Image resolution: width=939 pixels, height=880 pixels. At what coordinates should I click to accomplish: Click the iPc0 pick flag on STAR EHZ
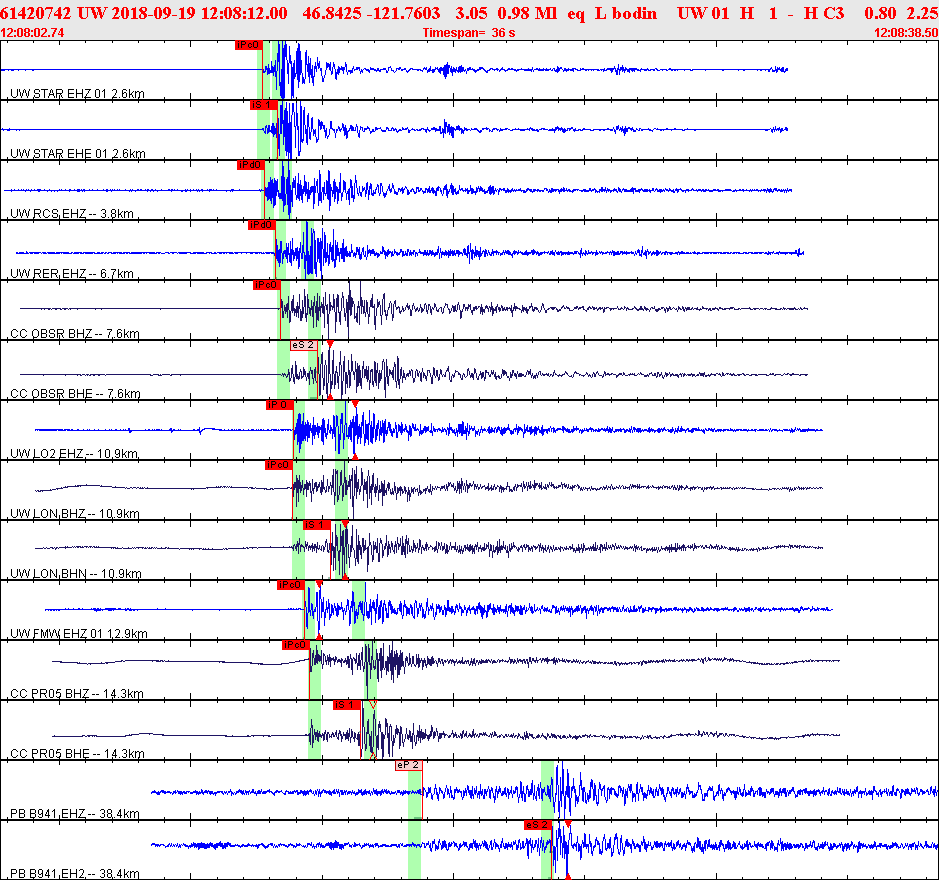tap(248, 45)
